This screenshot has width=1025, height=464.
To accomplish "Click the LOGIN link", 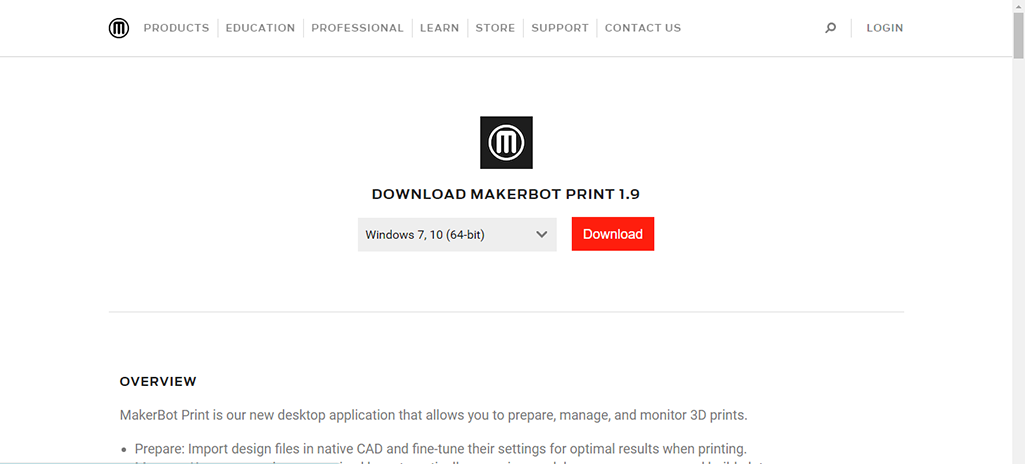I will 884,28.
